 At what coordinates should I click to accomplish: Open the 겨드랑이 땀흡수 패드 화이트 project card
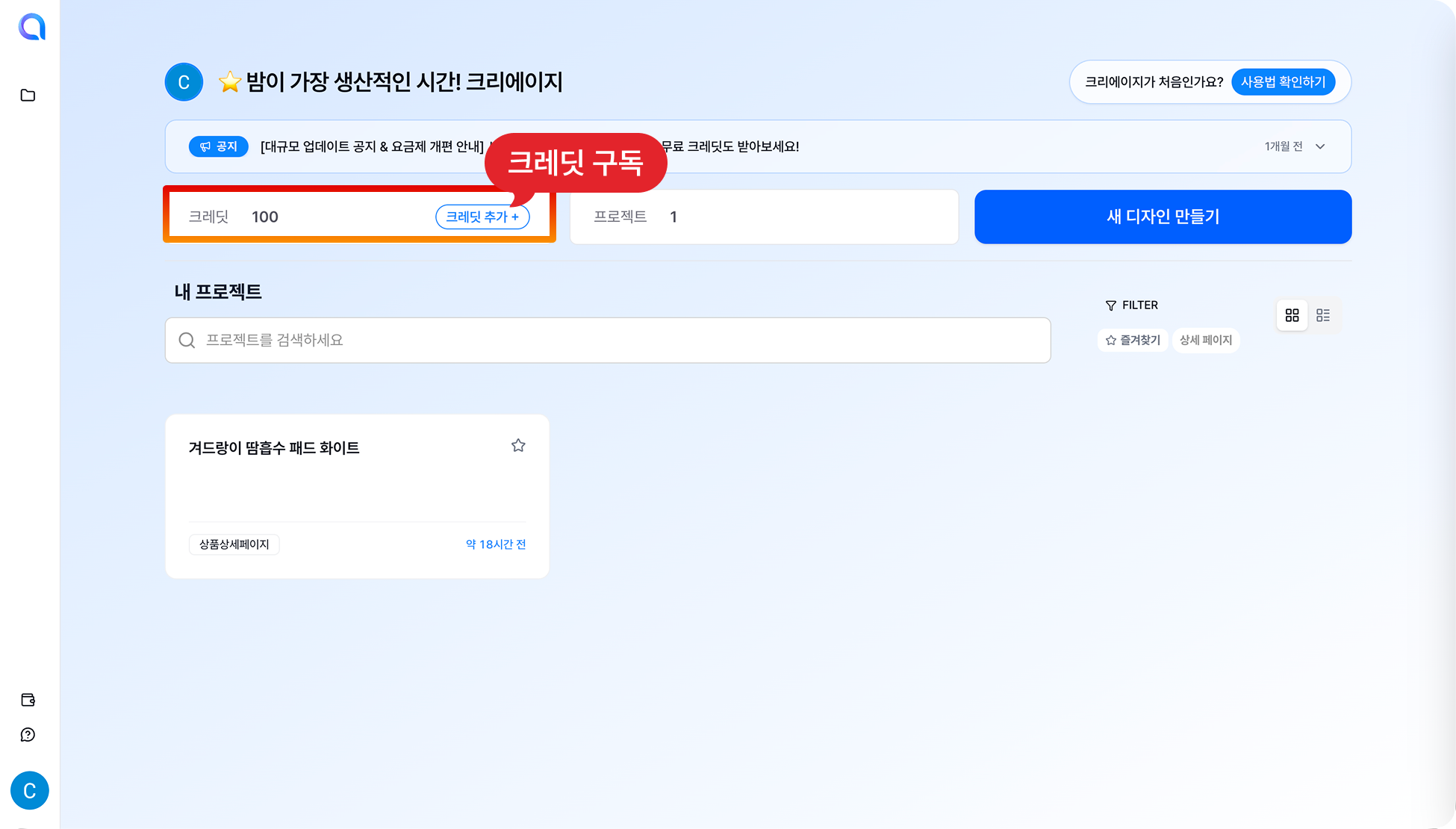pyautogui.click(x=357, y=496)
